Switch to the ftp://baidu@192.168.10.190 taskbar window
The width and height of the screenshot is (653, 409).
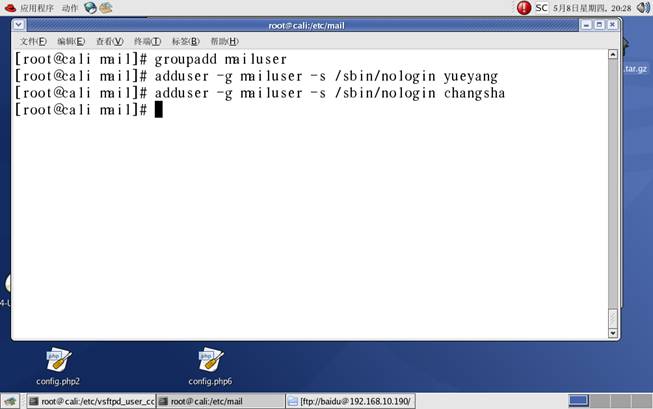pyautogui.click(x=350, y=401)
